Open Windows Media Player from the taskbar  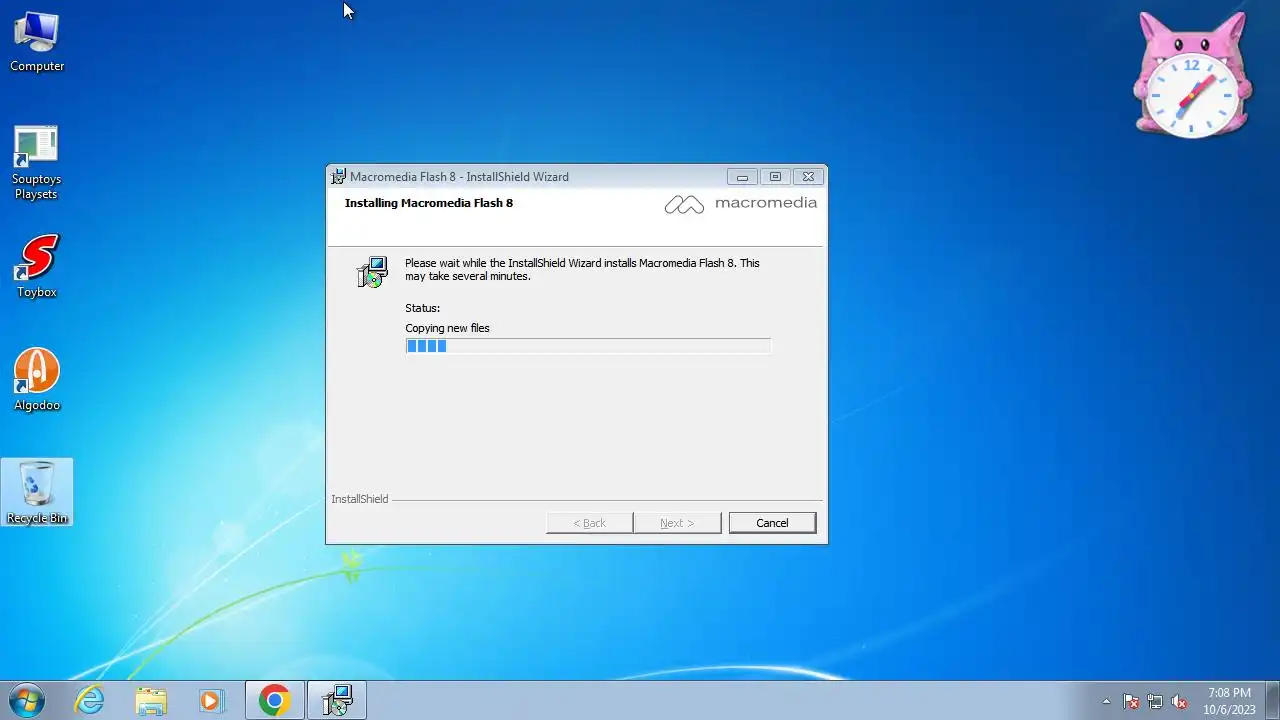pos(210,700)
